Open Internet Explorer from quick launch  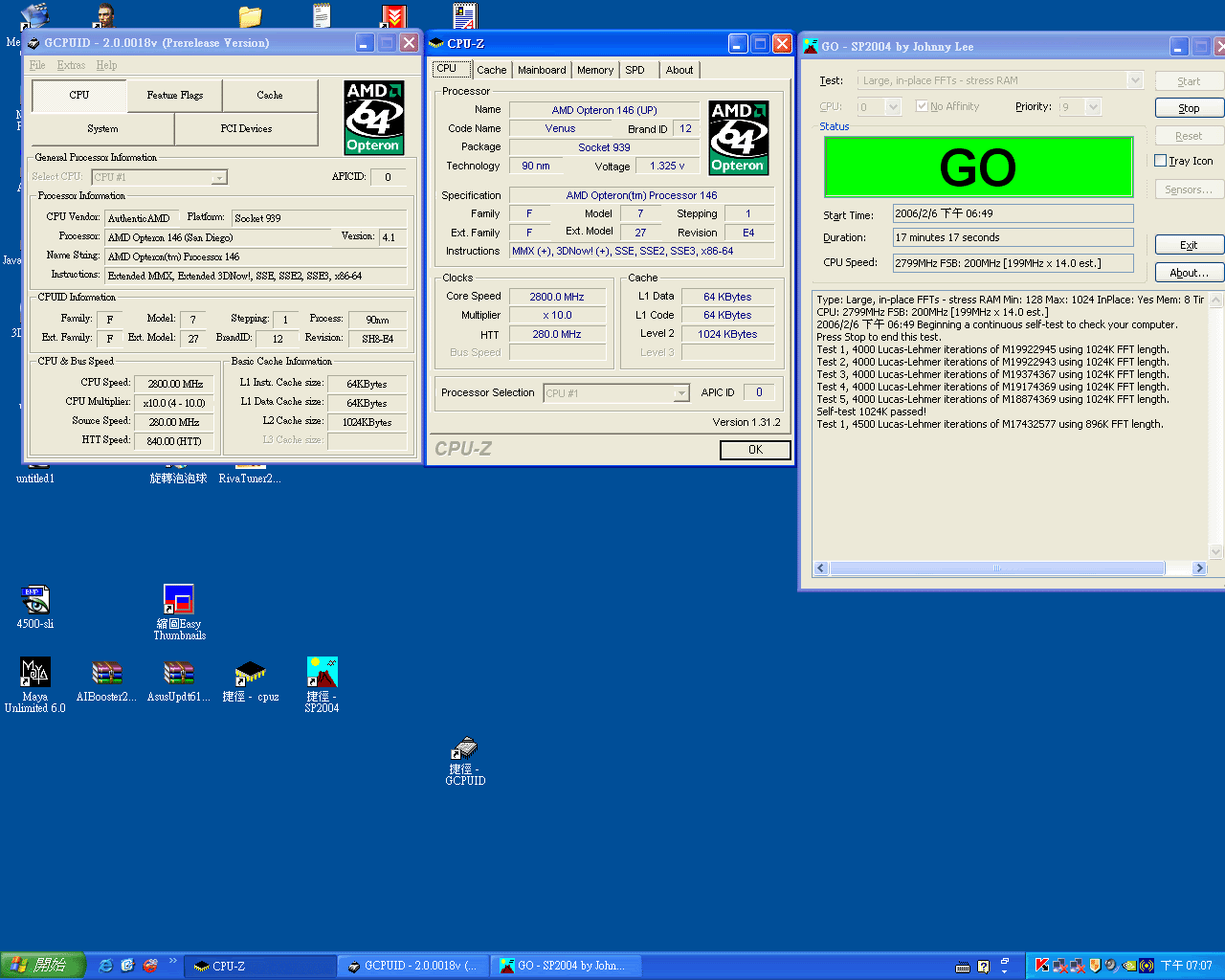pos(105,966)
